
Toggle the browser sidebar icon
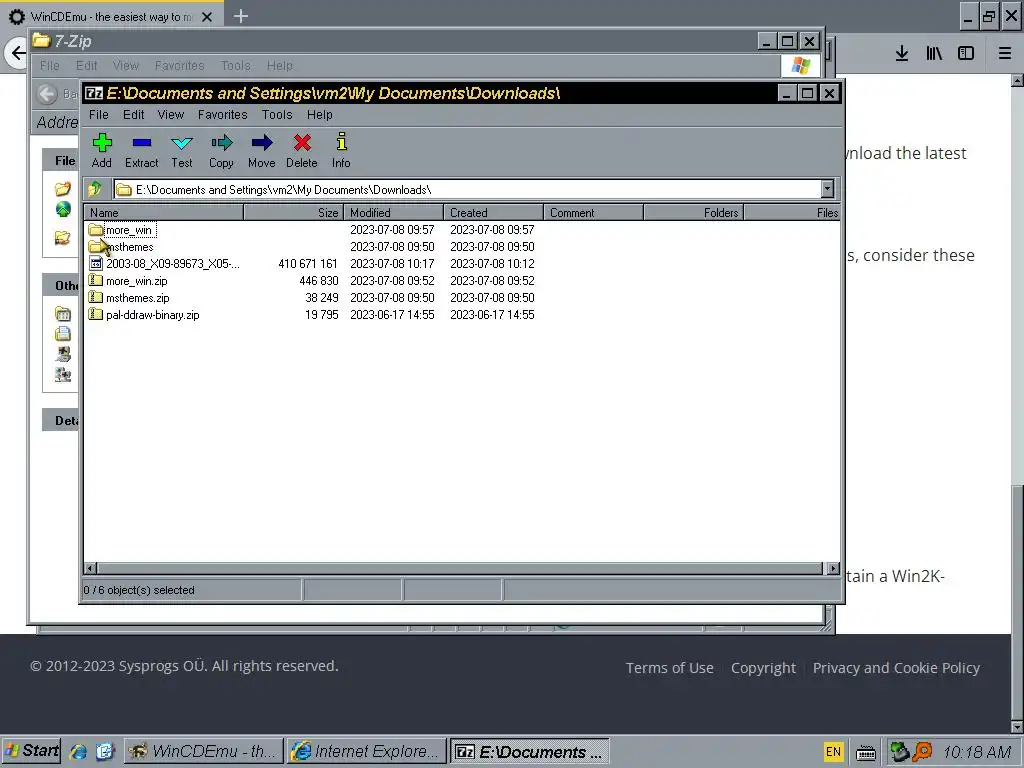(966, 54)
